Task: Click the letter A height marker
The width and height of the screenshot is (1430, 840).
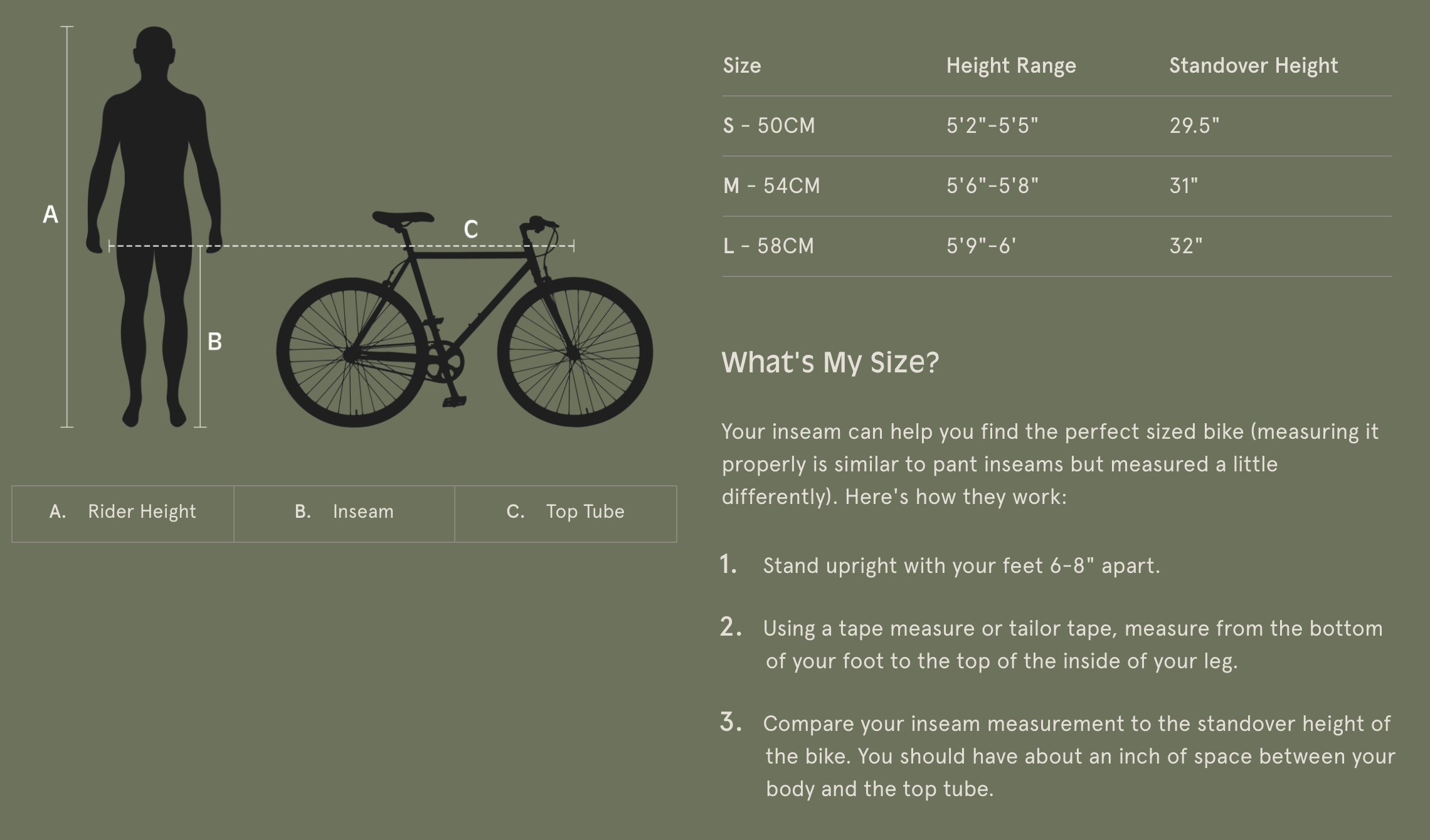Action: point(50,215)
